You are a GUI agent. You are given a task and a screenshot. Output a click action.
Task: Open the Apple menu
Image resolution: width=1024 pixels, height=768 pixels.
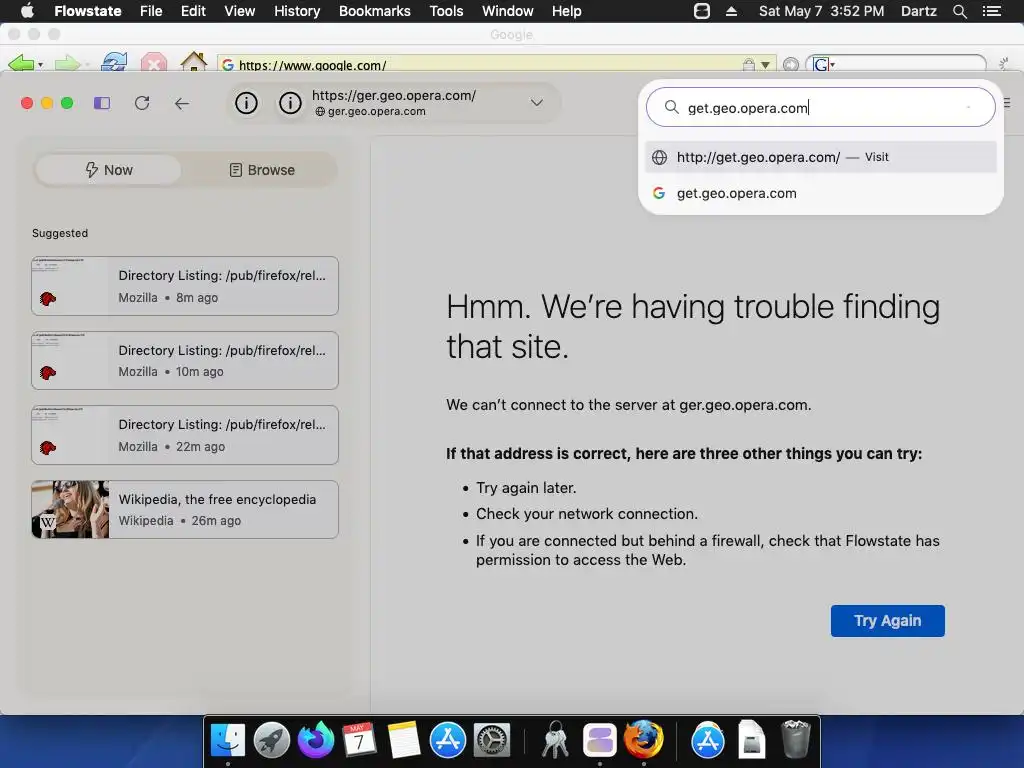click(x=27, y=10)
